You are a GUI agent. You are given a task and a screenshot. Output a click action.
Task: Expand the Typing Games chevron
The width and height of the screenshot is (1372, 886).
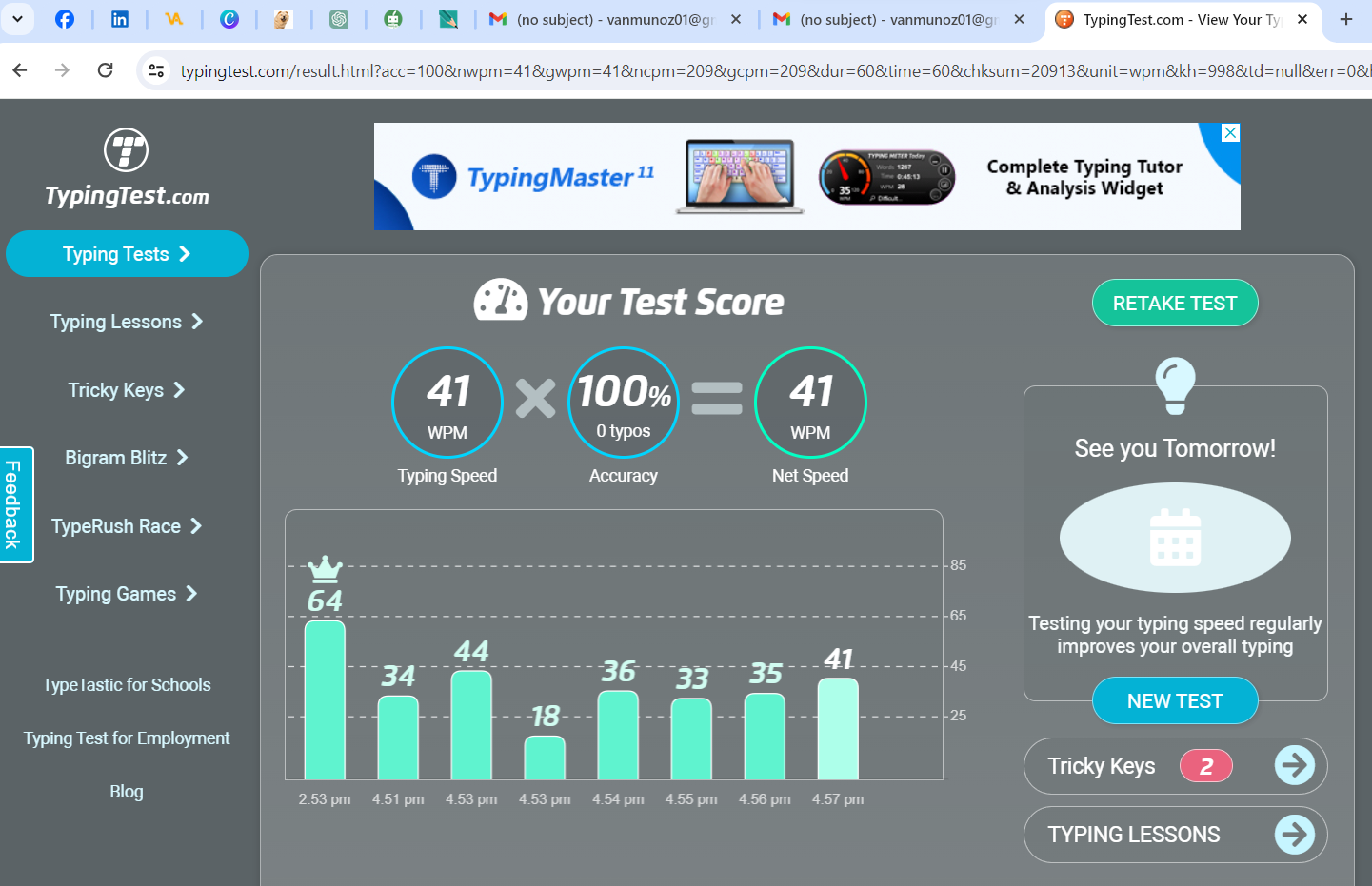click(x=191, y=594)
